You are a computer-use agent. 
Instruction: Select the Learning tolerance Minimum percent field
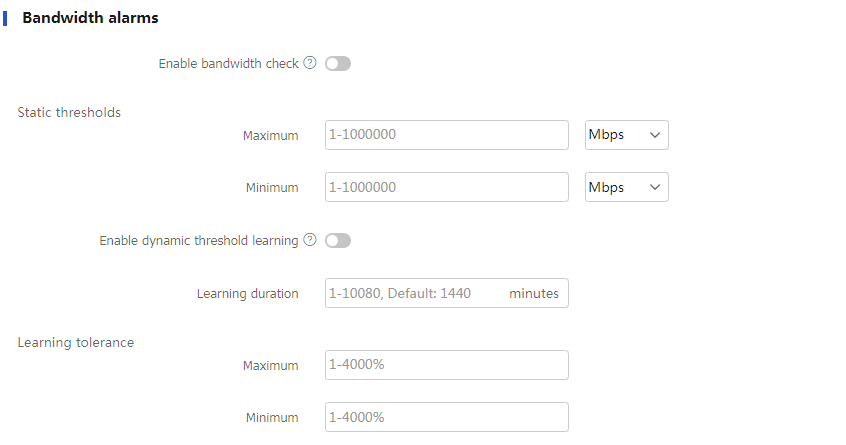click(x=447, y=417)
